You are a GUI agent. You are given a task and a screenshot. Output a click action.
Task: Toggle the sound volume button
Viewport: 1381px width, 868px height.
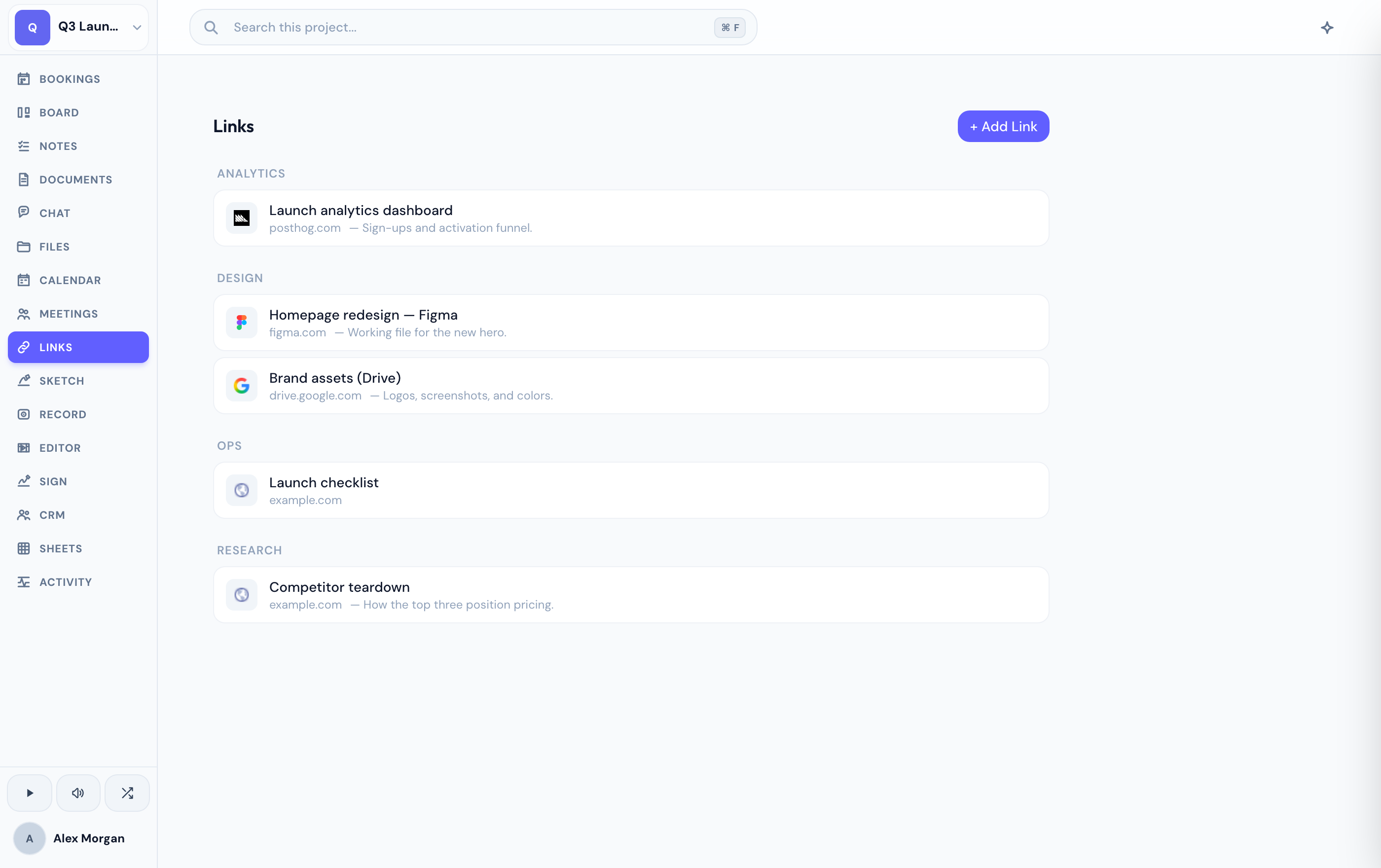coord(78,793)
